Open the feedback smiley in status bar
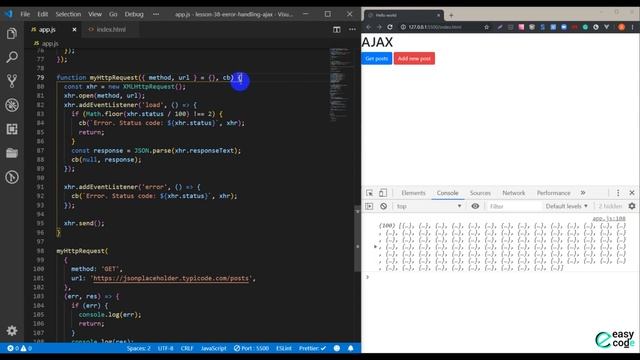This screenshot has width=640, height=360. click(x=337, y=348)
